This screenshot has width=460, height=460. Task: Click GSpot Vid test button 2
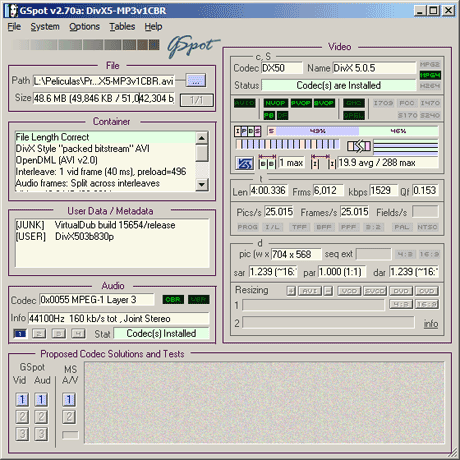tap(22, 417)
